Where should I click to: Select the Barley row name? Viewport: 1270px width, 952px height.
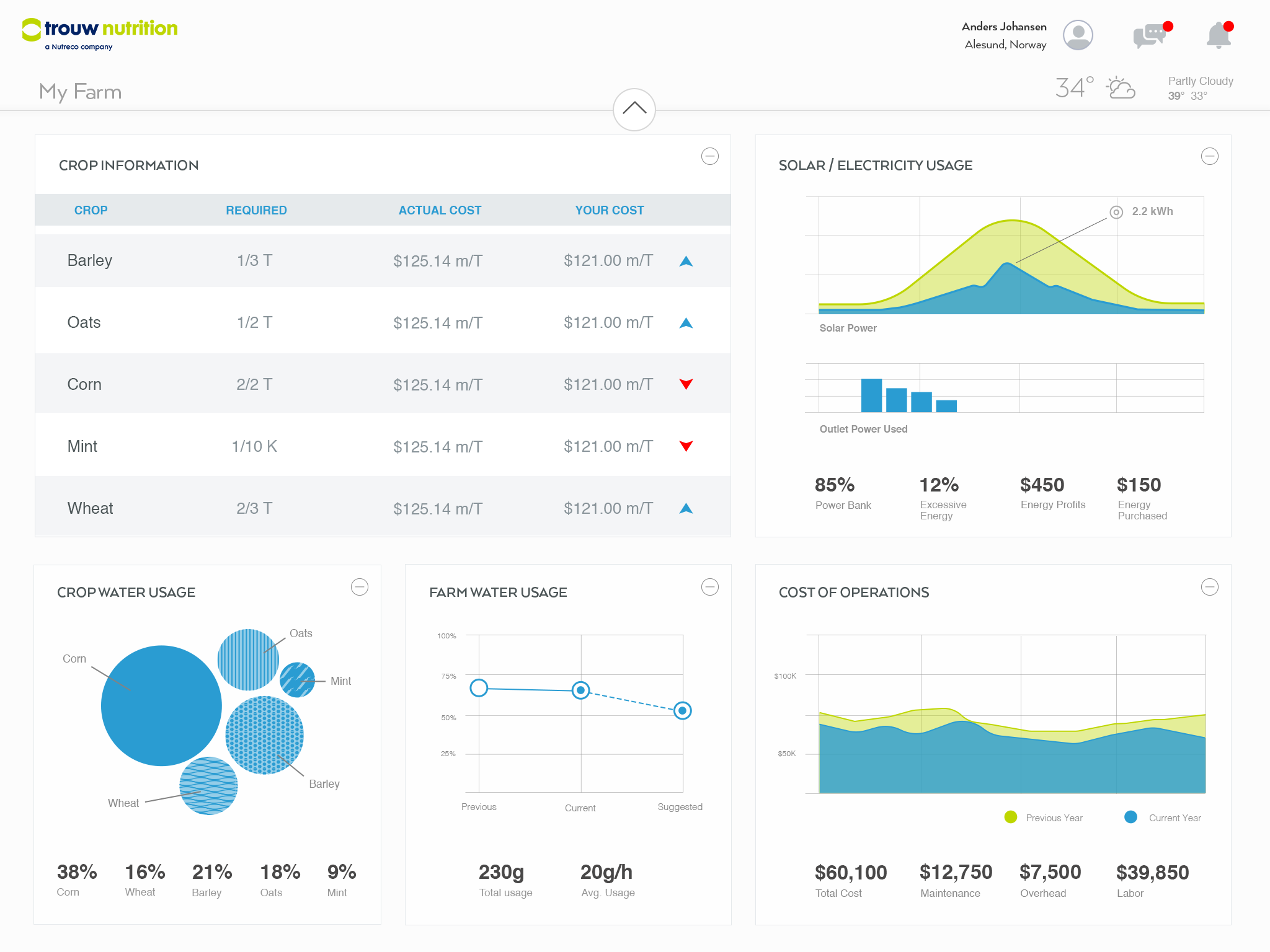[x=90, y=260]
